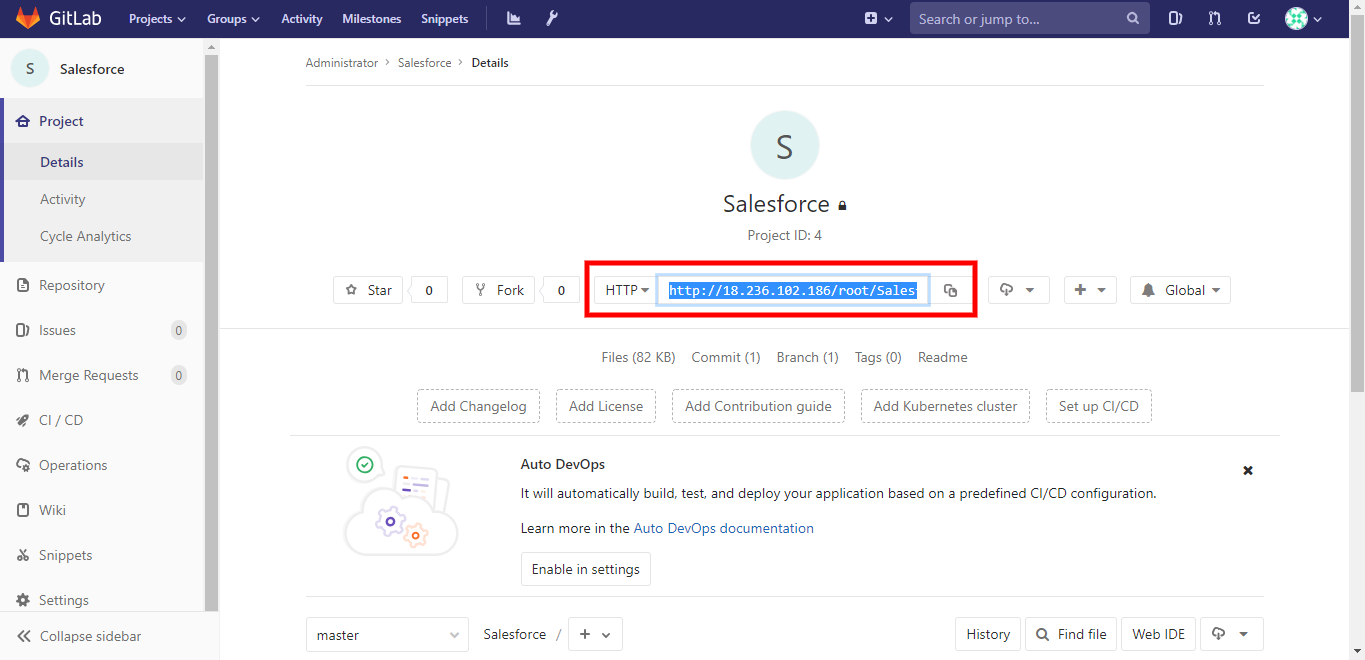Collapse sidebar with double-chevron control

80,636
